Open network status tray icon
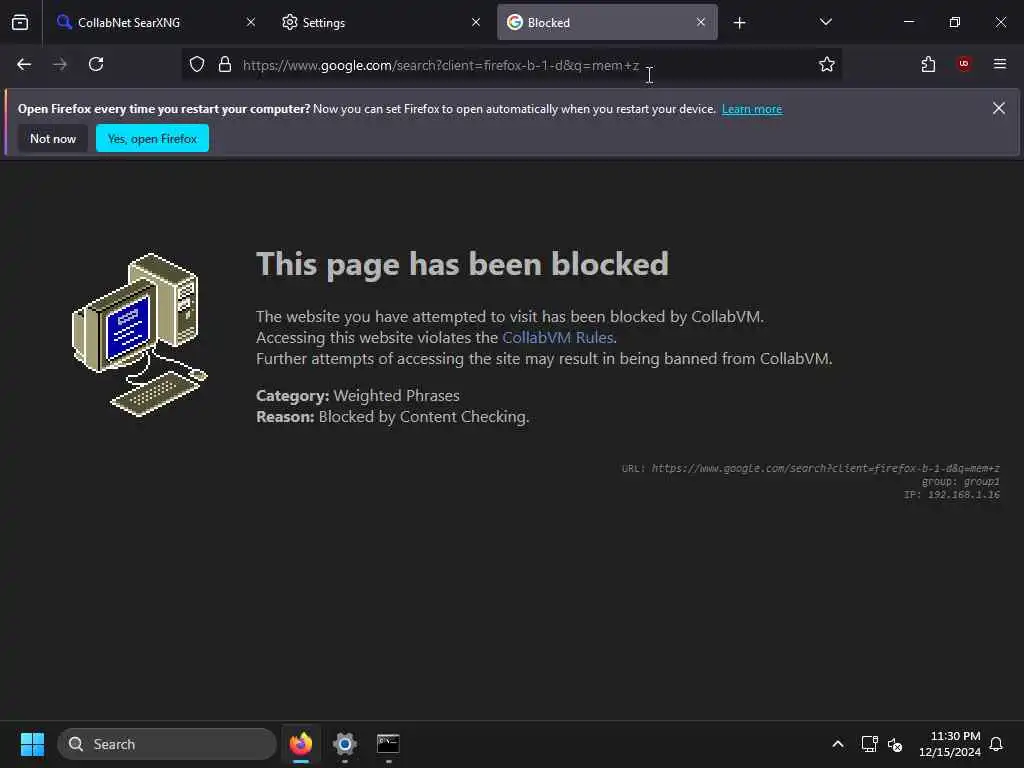 (x=869, y=744)
